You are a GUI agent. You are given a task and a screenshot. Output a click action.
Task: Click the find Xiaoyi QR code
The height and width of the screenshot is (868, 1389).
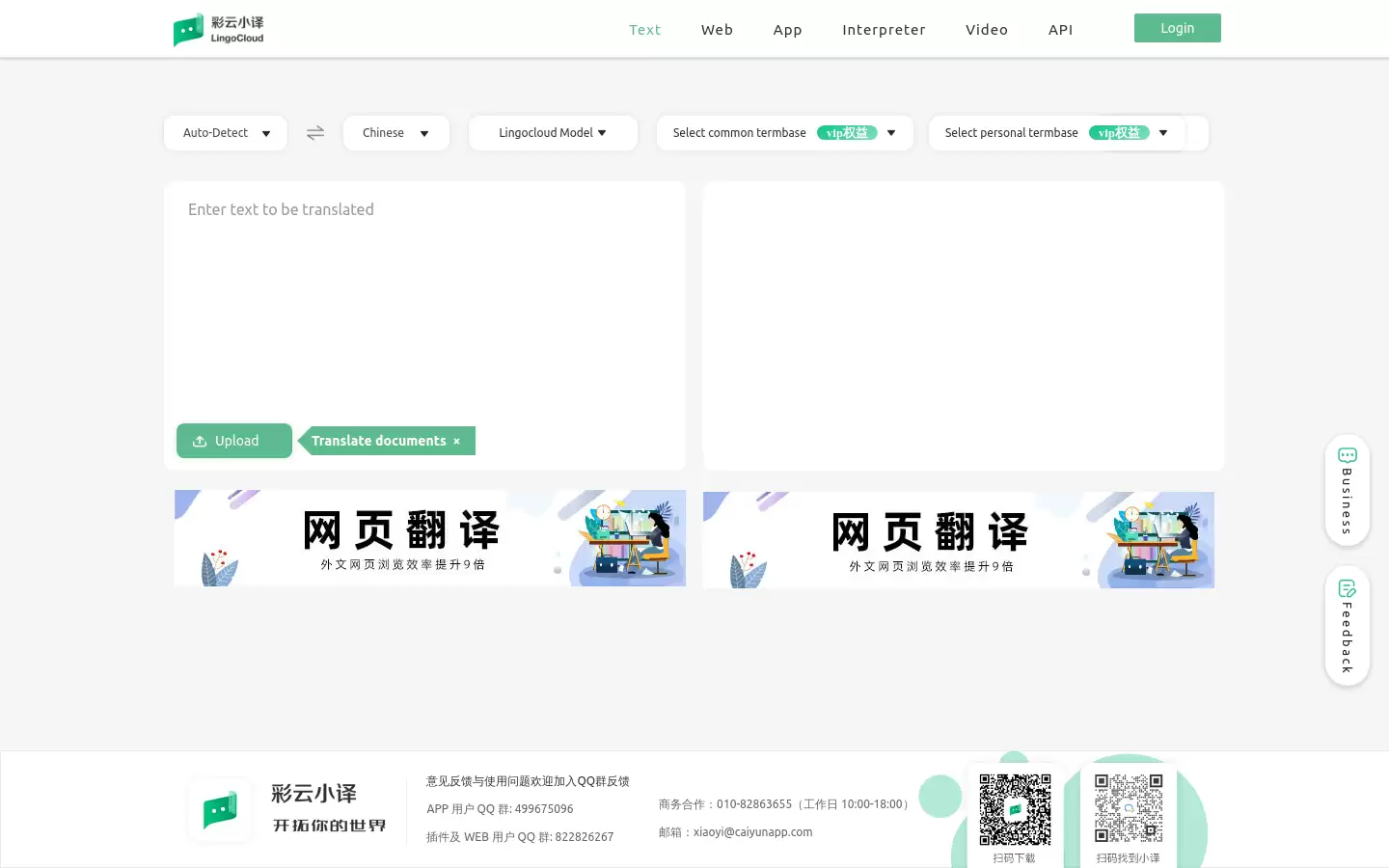pyautogui.click(x=1129, y=808)
